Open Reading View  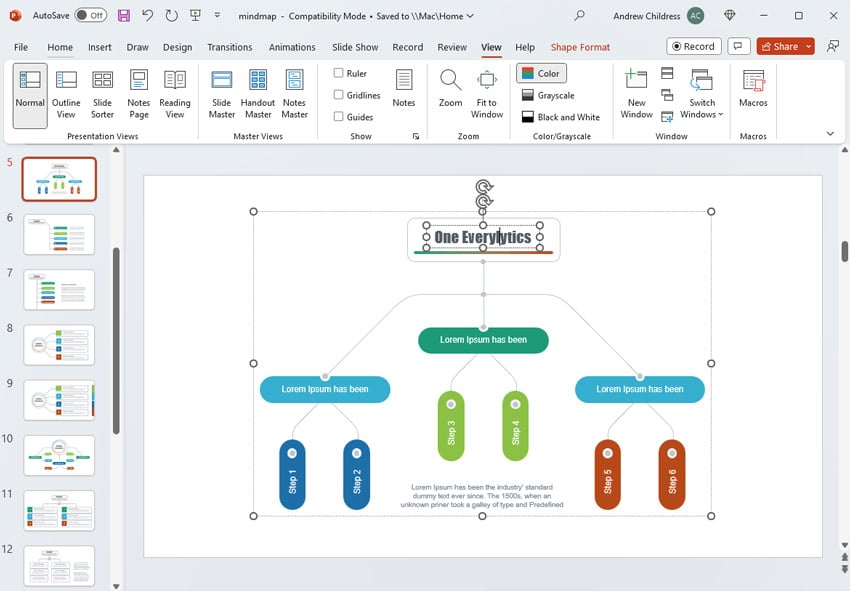pyautogui.click(x=174, y=94)
